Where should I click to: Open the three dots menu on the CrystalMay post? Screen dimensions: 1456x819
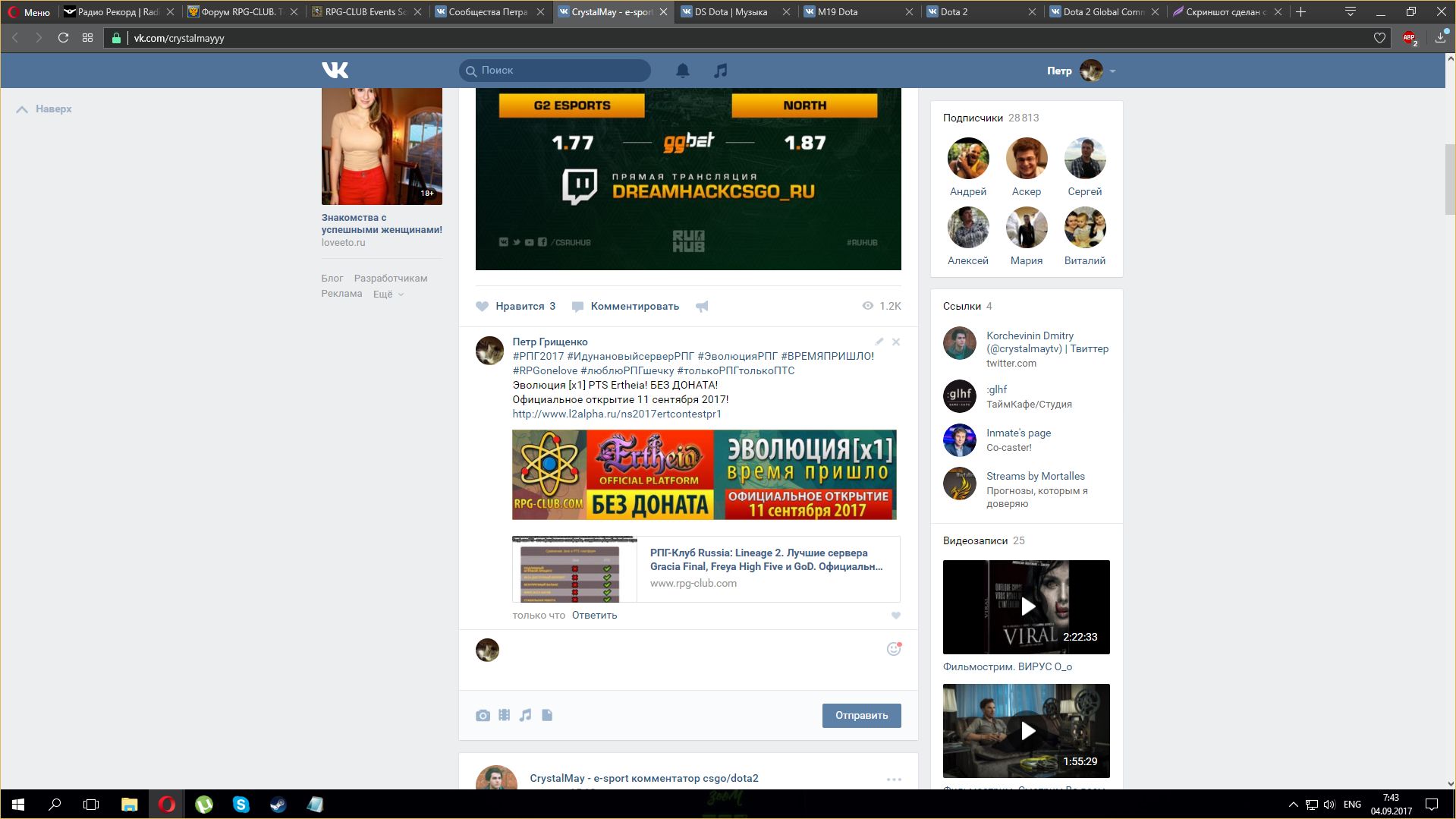[x=894, y=780]
